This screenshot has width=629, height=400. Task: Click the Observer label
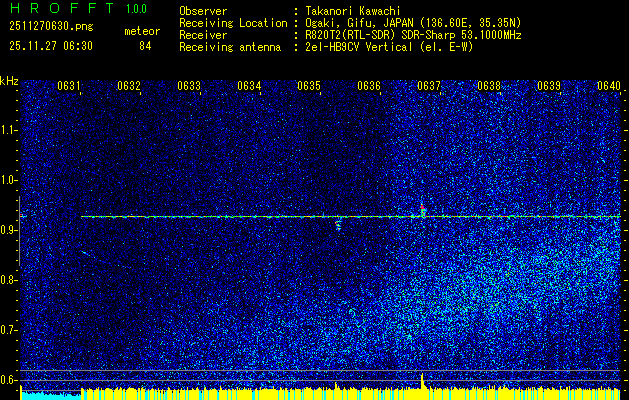203,11
